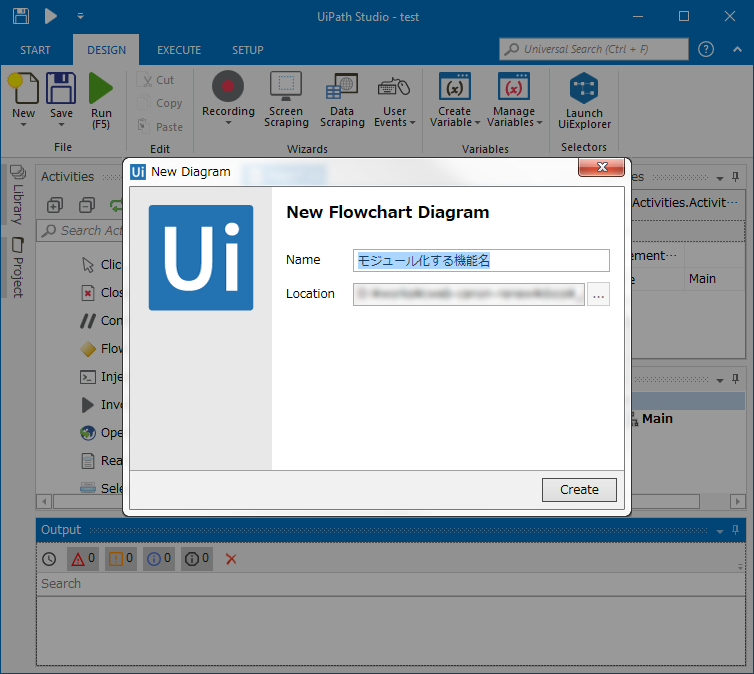The height and width of the screenshot is (674, 754).
Task: Click the Paste command
Action: pos(160,126)
